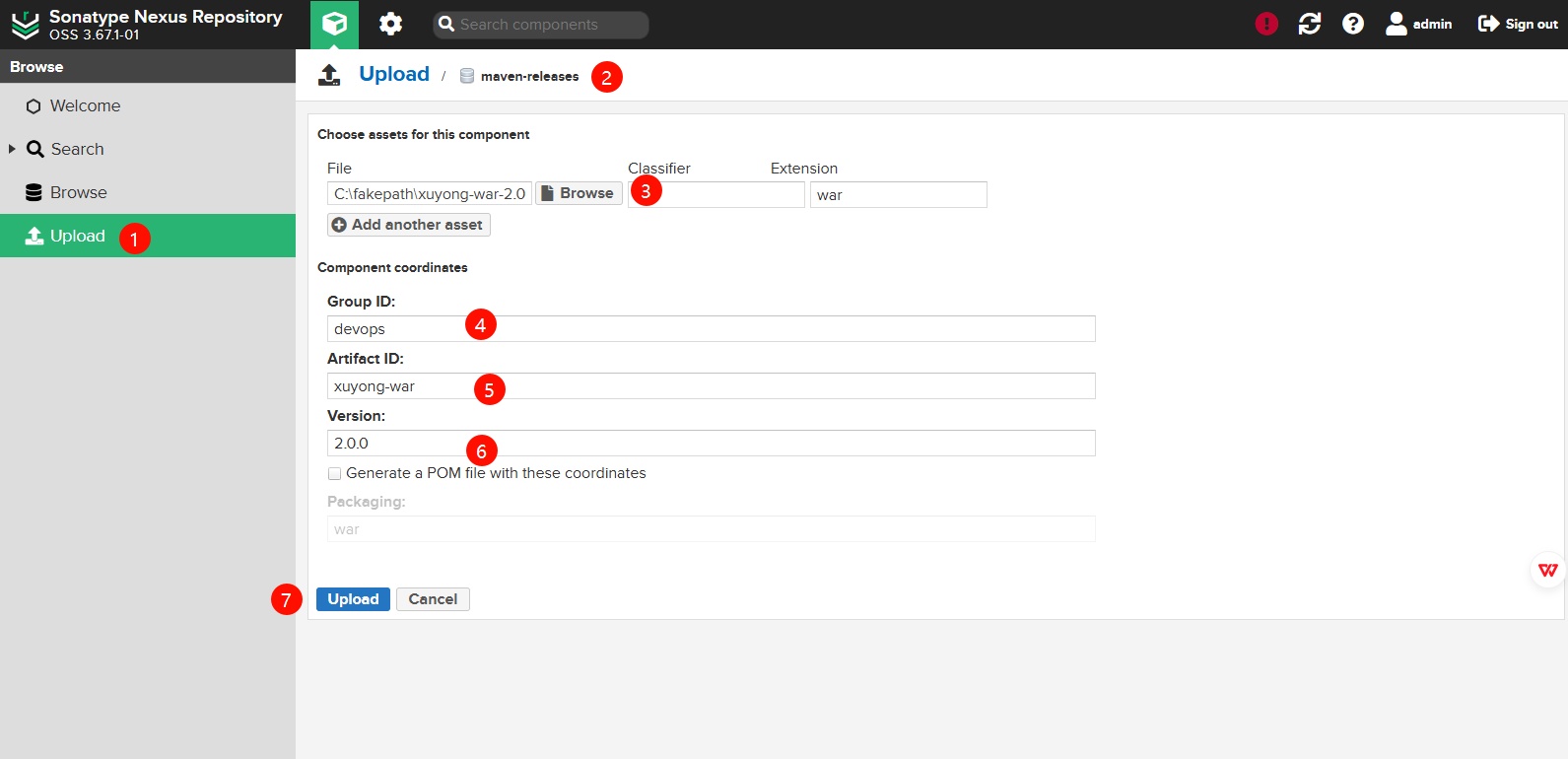Open the Browse cube icon in header
1568x759 pixels.
pos(334,24)
